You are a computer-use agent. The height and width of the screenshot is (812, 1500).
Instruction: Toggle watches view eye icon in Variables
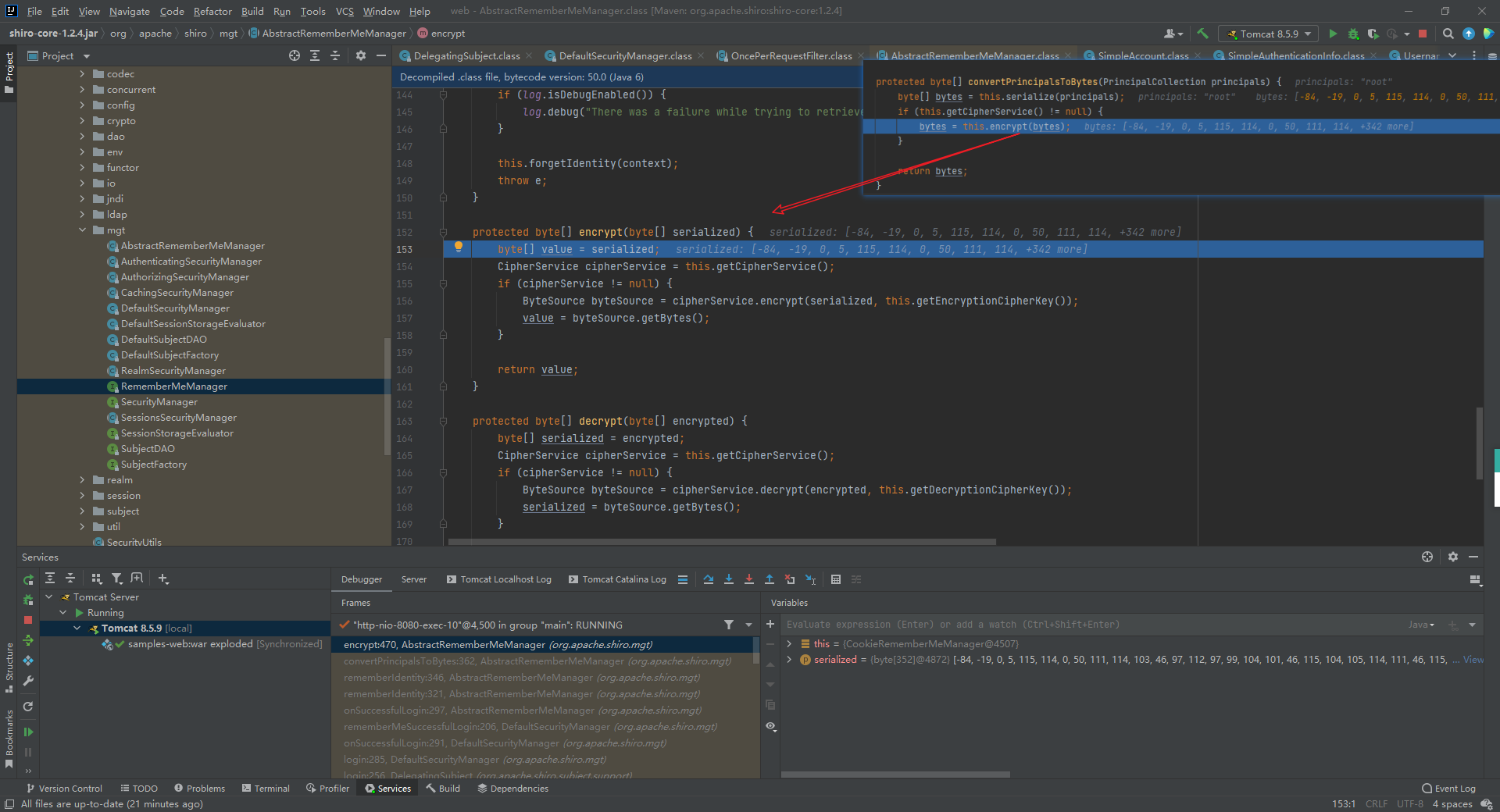click(771, 726)
